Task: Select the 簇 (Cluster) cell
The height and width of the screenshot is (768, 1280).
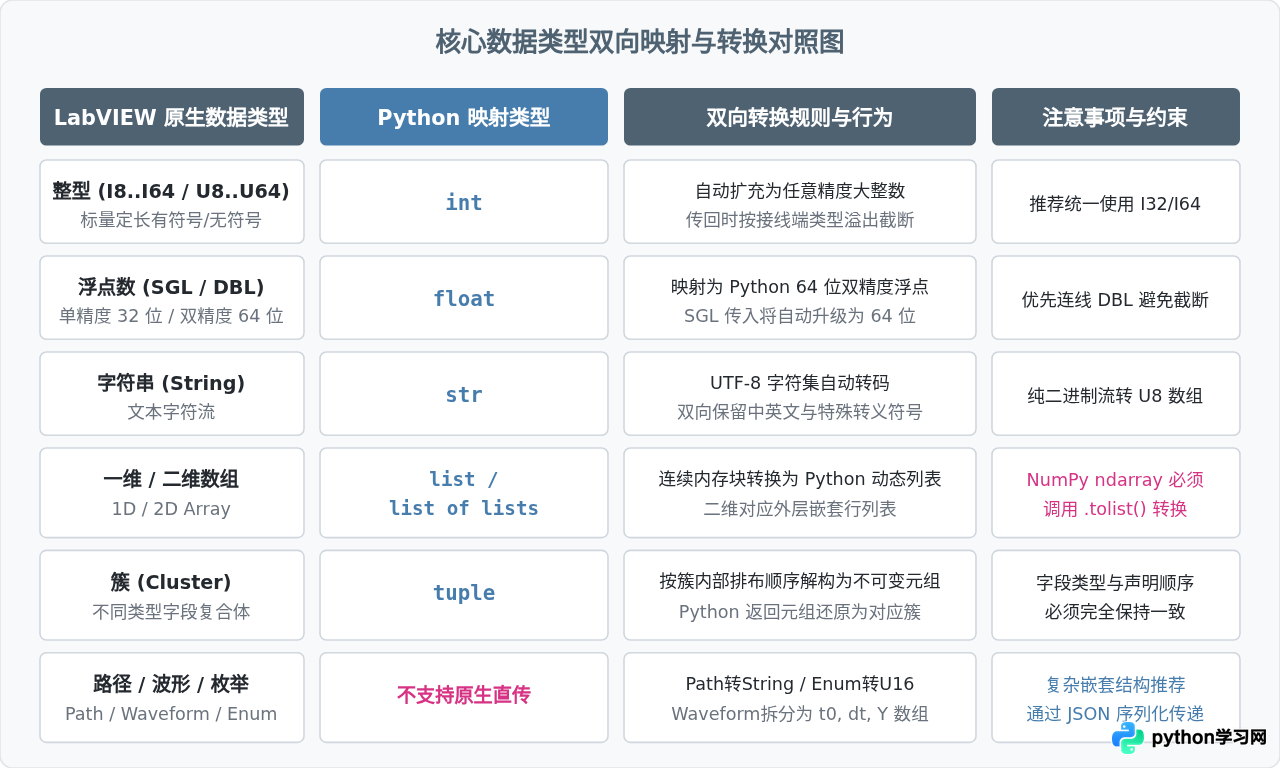Action: click(x=172, y=595)
